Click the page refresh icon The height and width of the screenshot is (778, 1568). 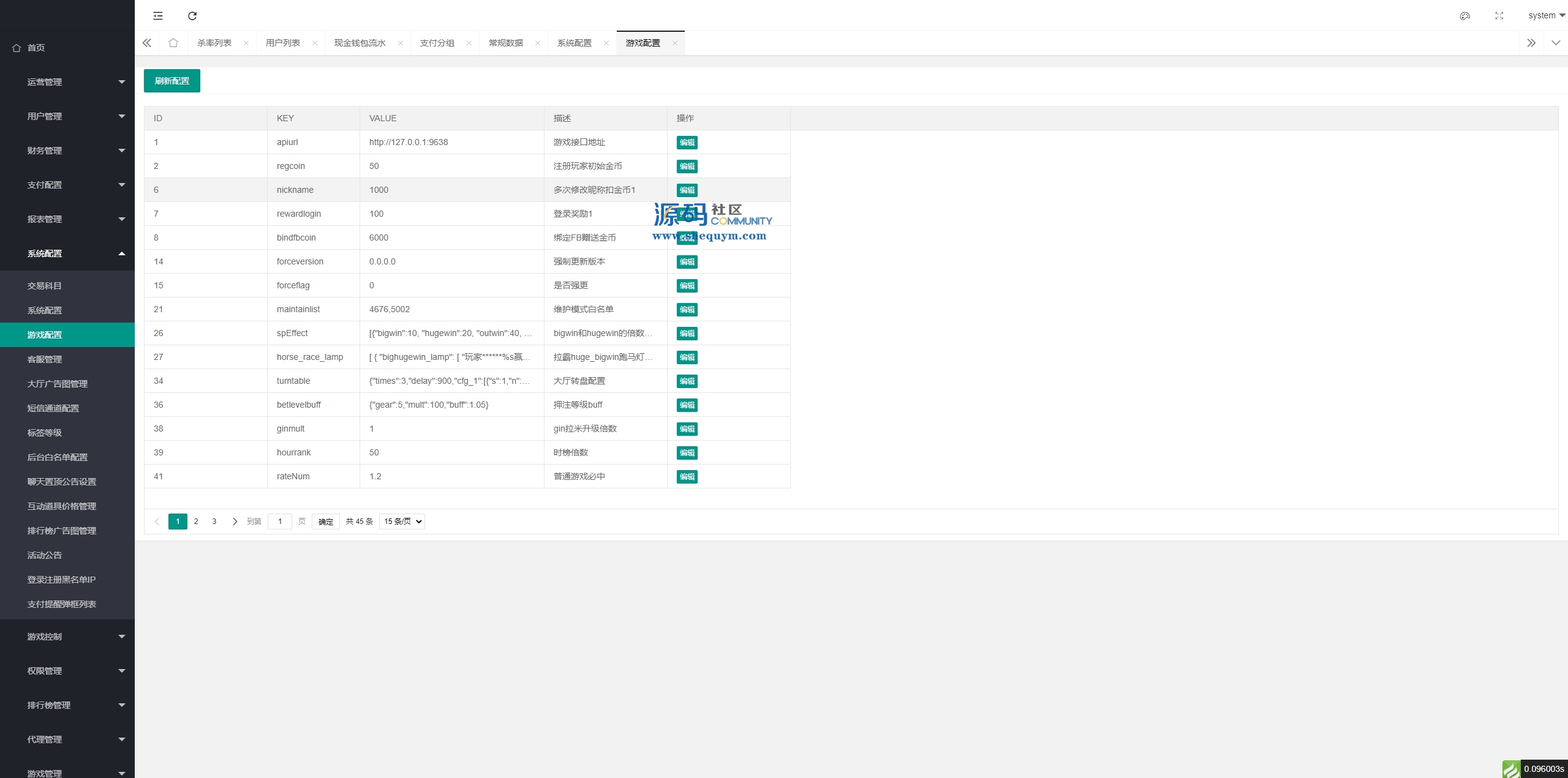[x=192, y=16]
